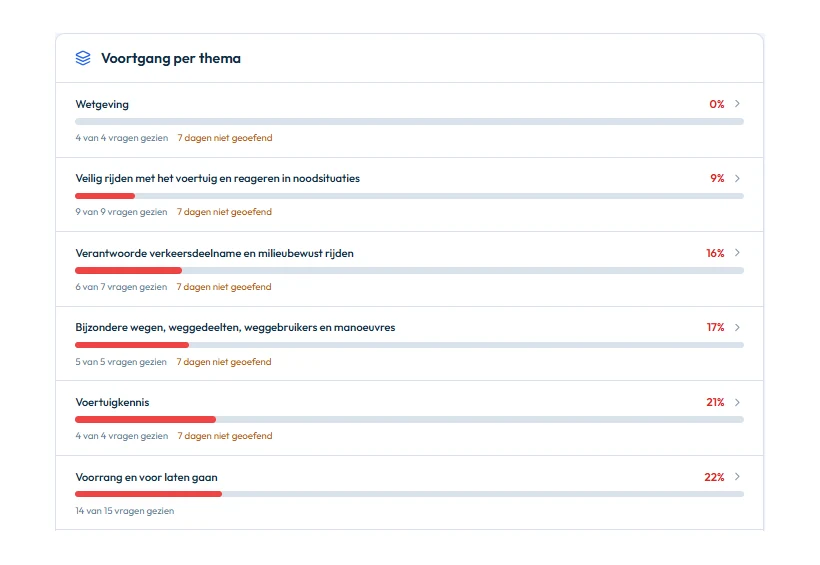The image size is (820, 565).
Task: Open Wetgeving via its chevron arrow
Action: click(x=737, y=104)
